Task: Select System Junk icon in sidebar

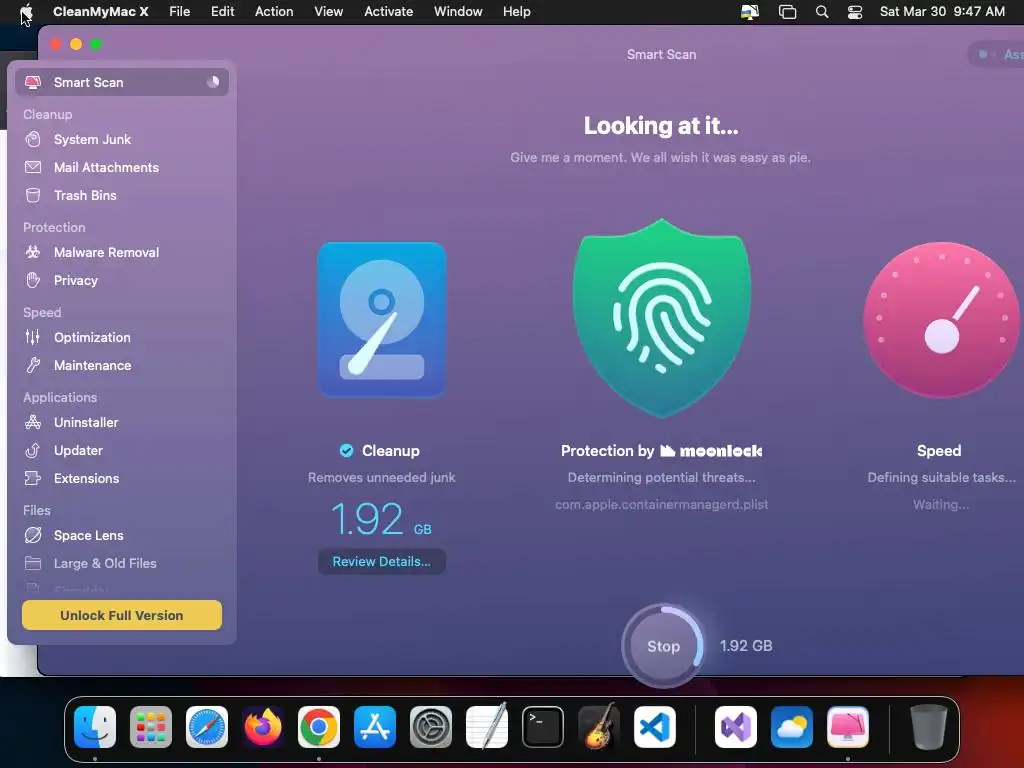Action: (33, 139)
